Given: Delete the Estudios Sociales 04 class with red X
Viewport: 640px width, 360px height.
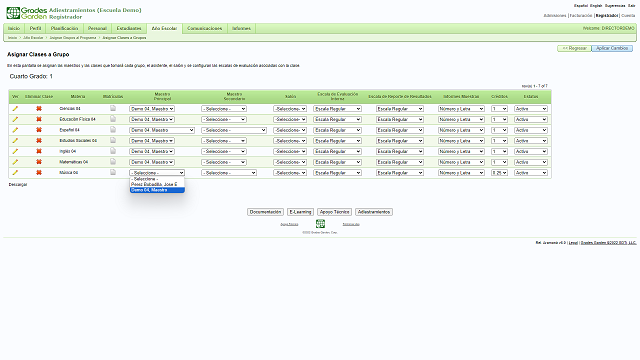Looking at the screenshot, I should tap(39, 140).
